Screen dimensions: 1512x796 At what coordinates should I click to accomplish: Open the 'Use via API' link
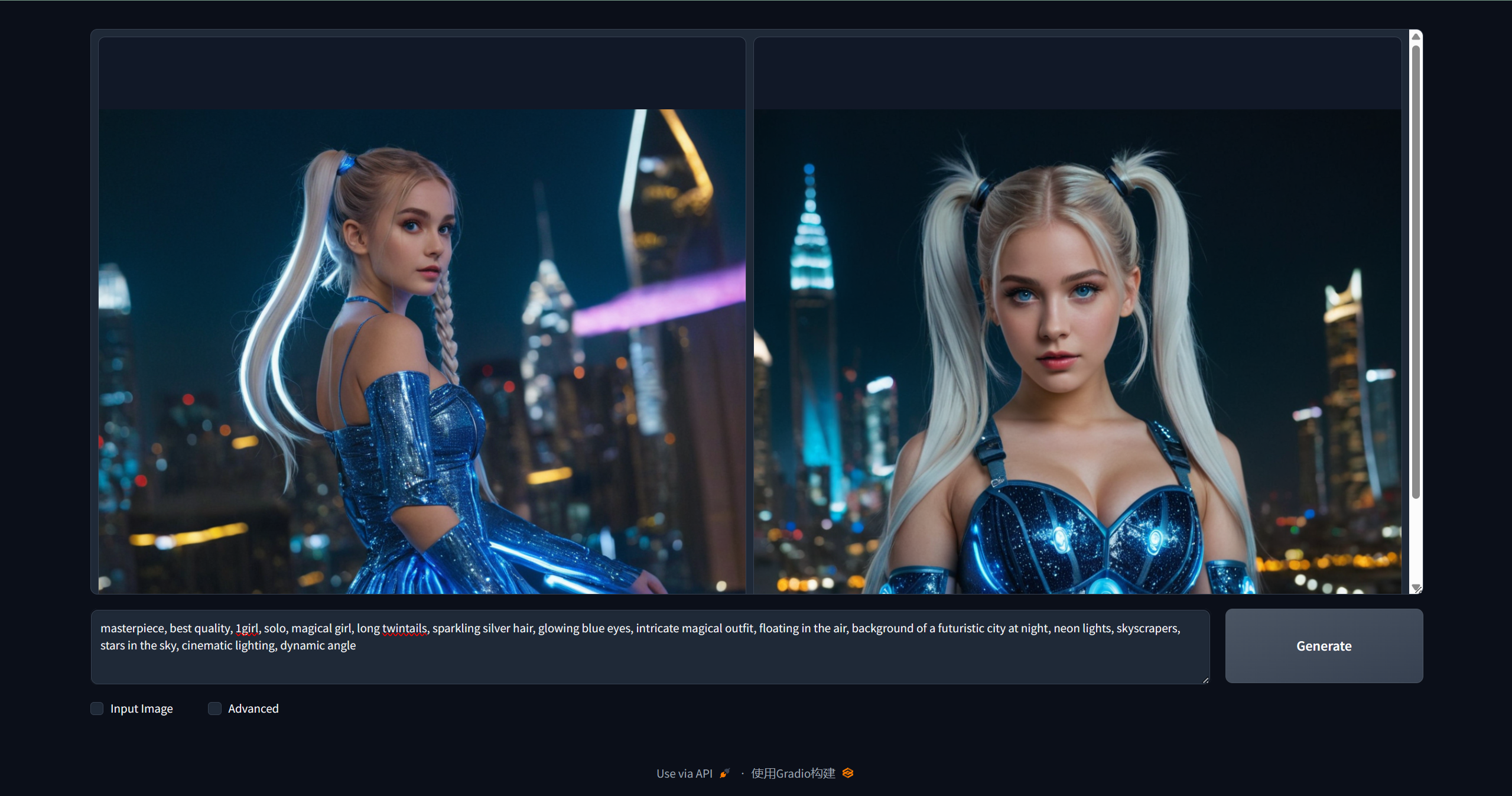coord(684,774)
